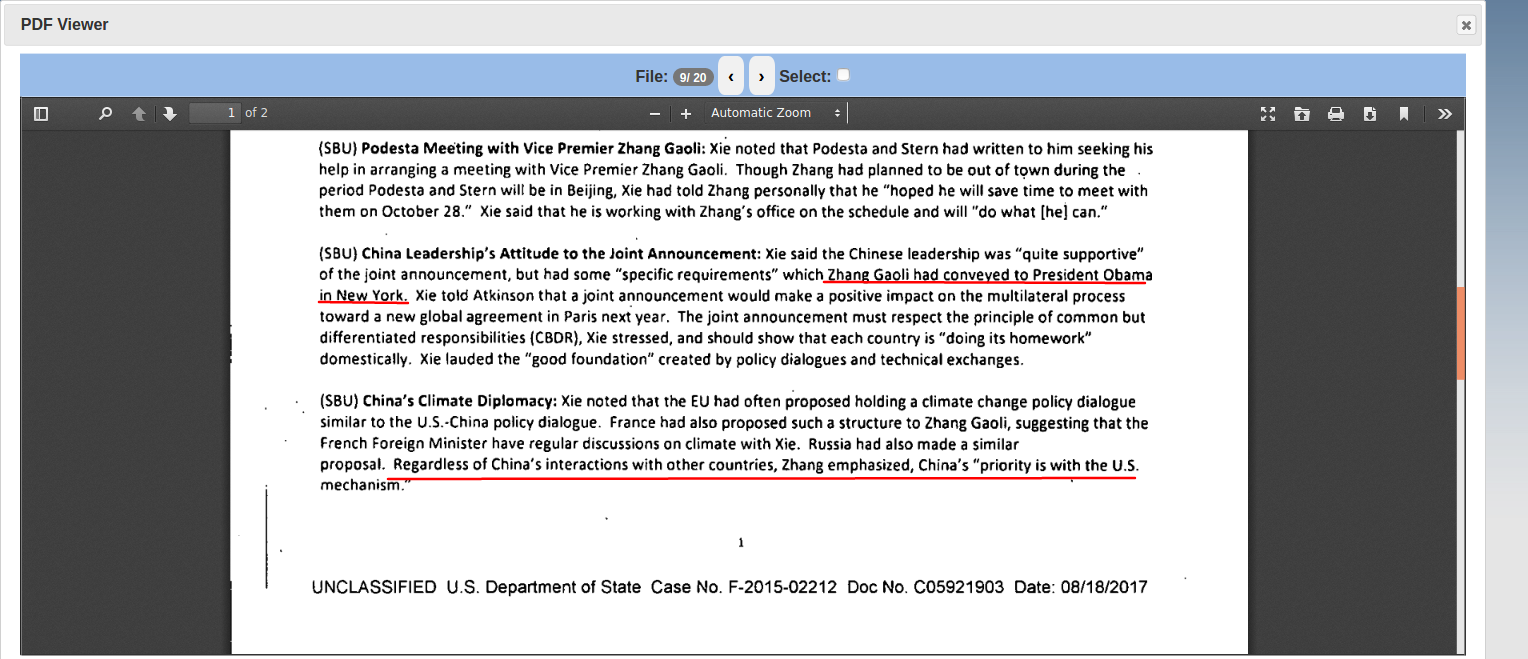
Task: Toggle the PDF sidebar panel
Action: click(41, 114)
